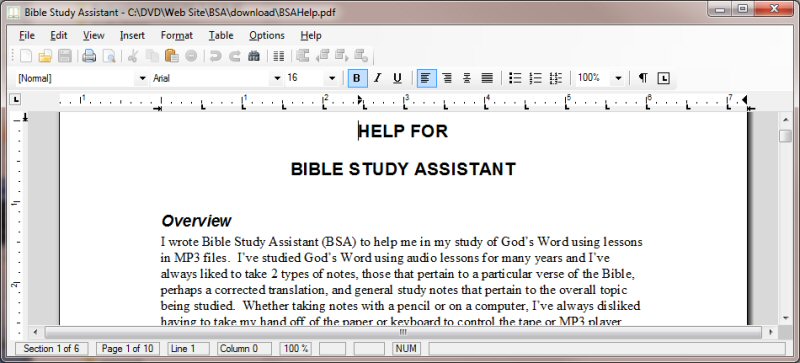Toggle Italic formatting
The width and height of the screenshot is (800, 363).
[x=378, y=78]
